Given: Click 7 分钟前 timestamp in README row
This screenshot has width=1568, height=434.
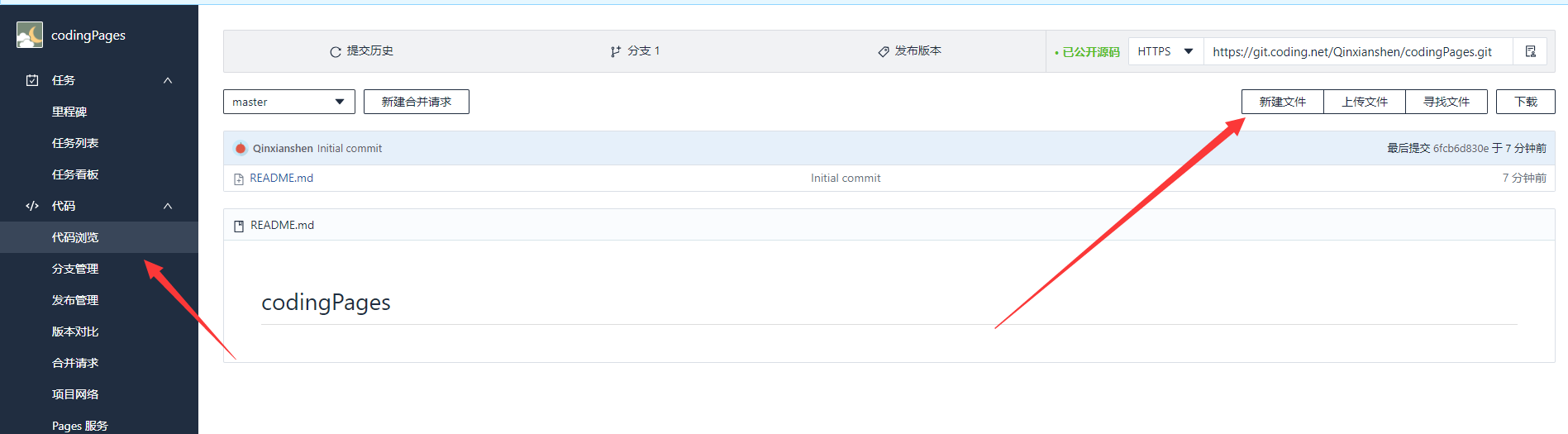Looking at the screenshot, I should coord(1524,179).
